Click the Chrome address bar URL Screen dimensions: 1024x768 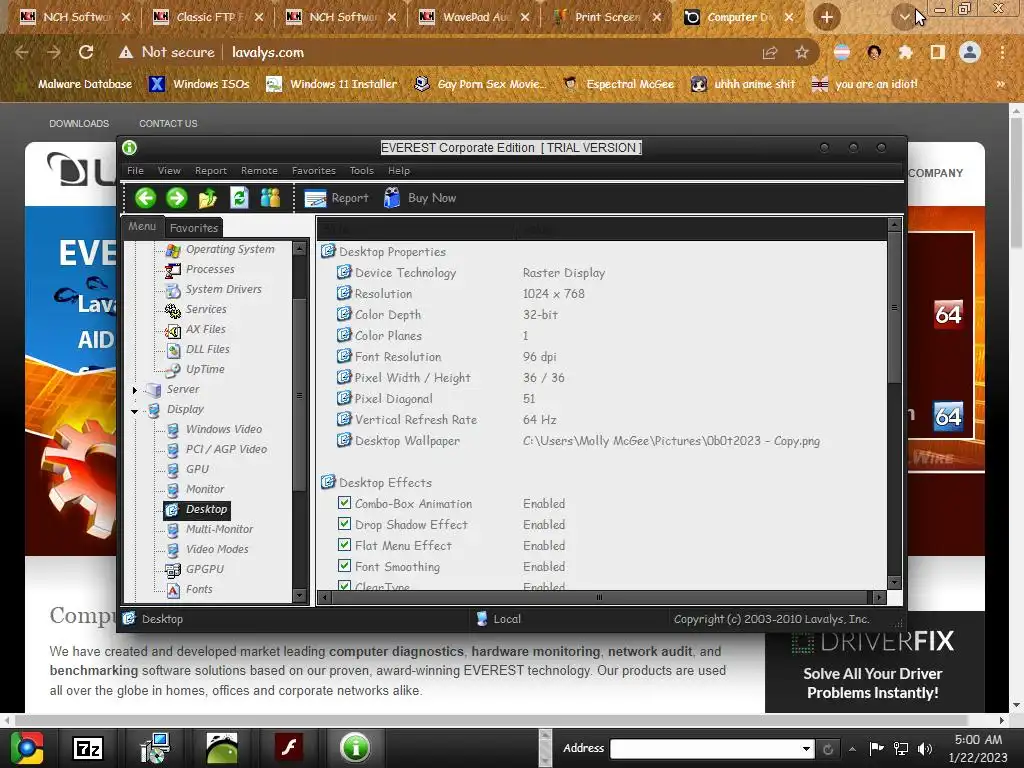coord(268,52)
